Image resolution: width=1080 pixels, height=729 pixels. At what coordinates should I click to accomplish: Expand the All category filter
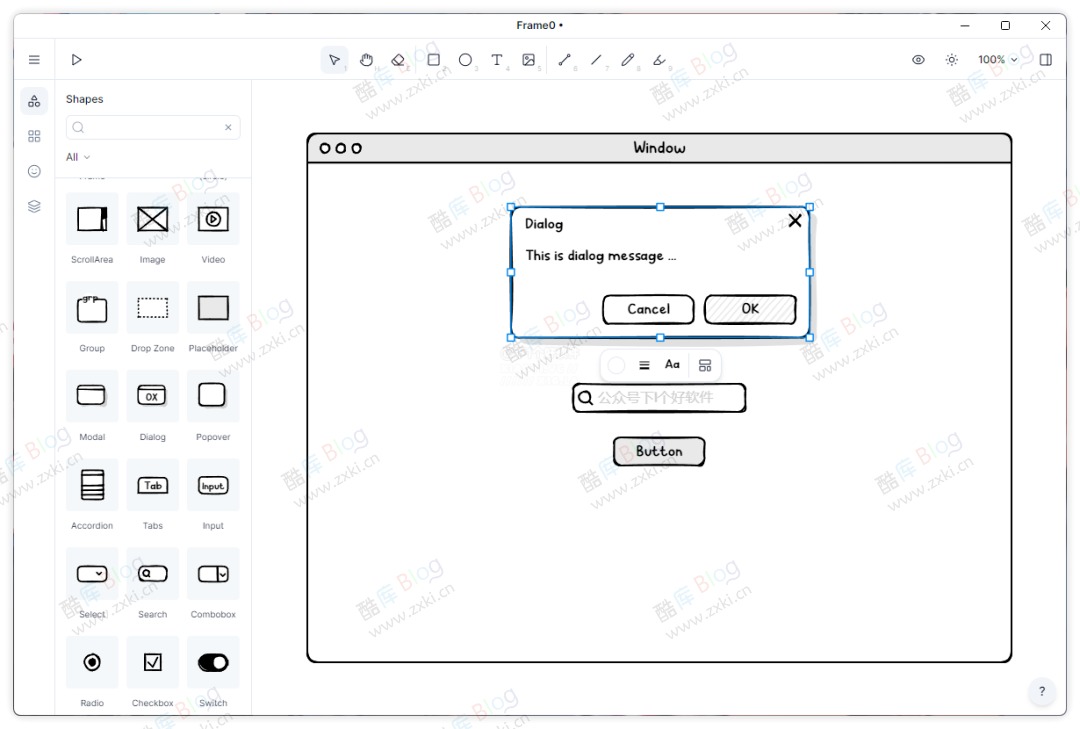(78, 157)
